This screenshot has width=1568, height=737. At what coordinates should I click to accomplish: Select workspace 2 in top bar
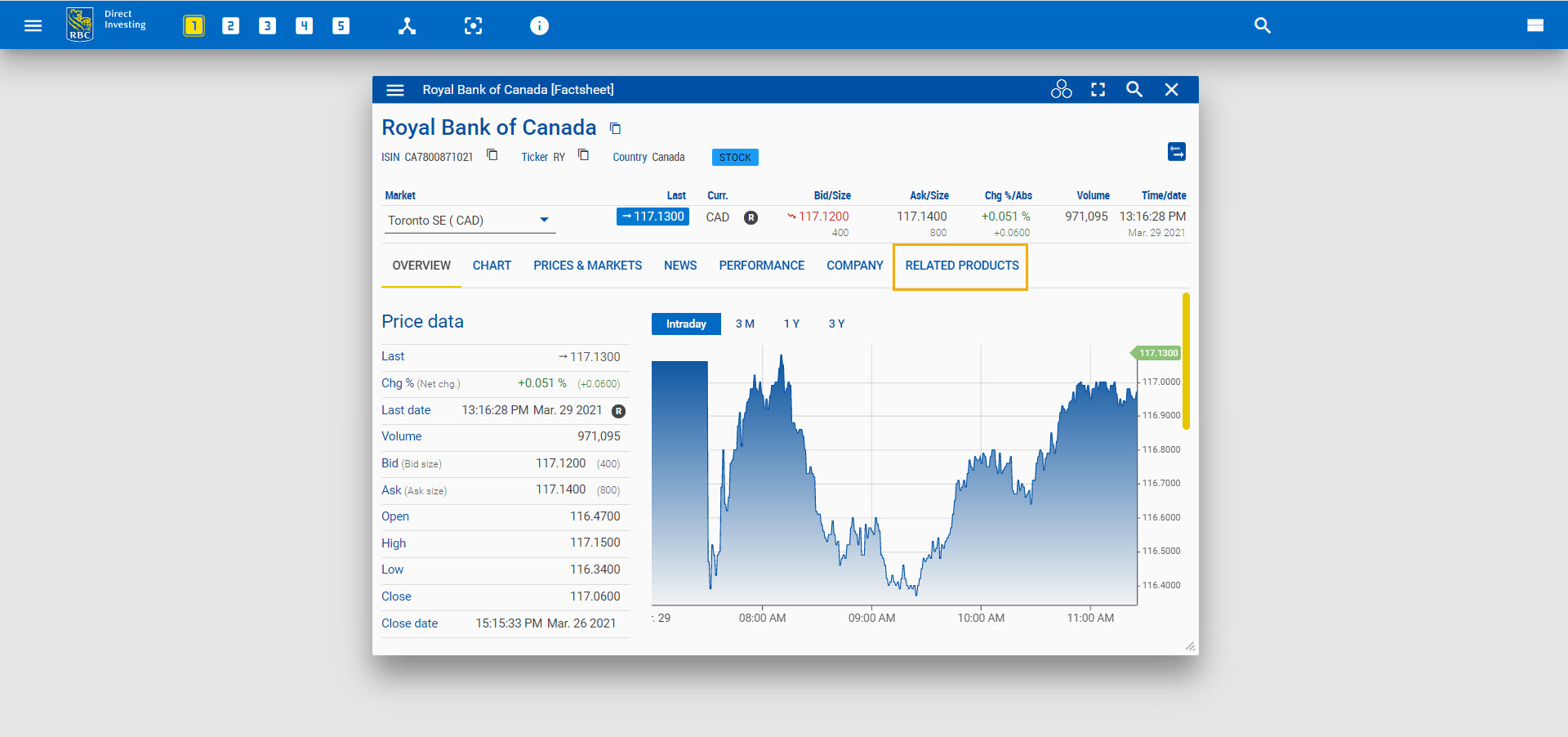tap(230, 26)
